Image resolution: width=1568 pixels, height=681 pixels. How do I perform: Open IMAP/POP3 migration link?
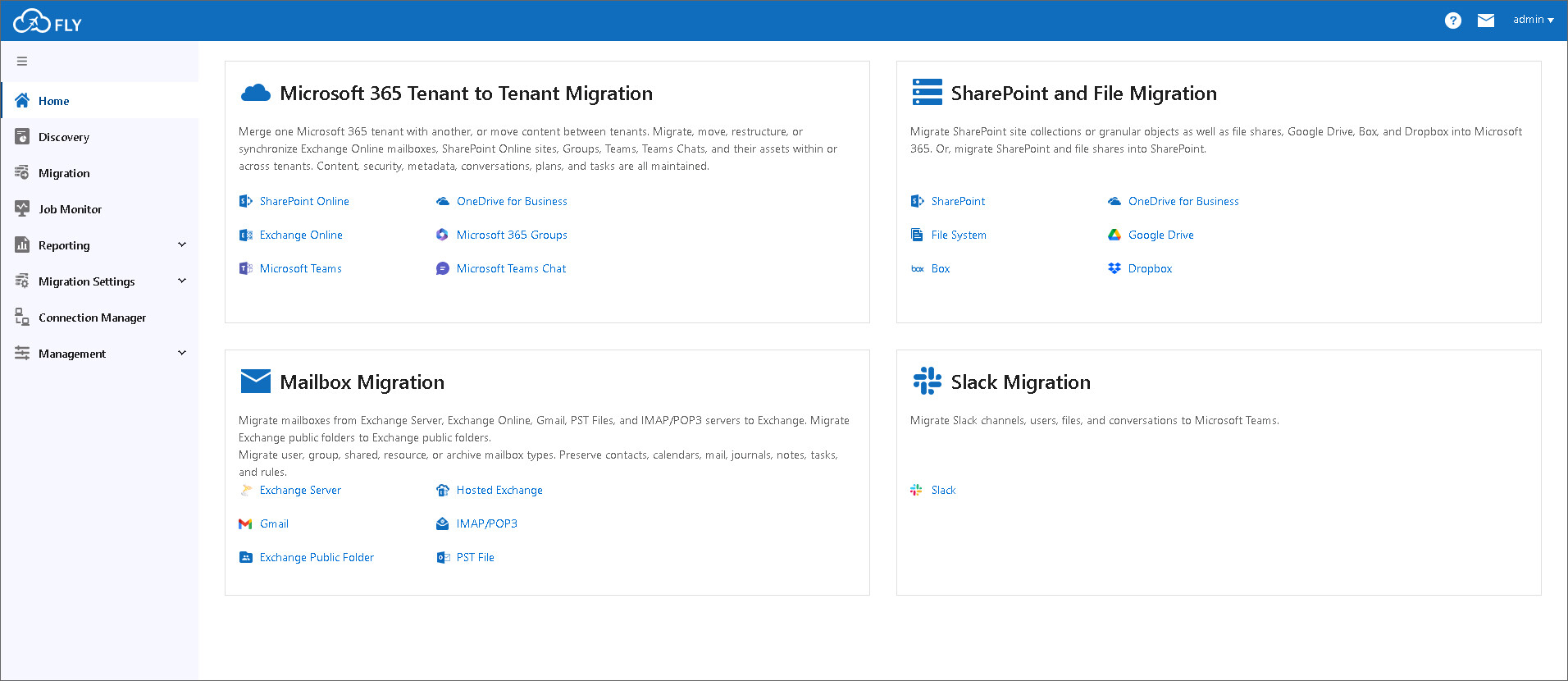click(487, 523)
